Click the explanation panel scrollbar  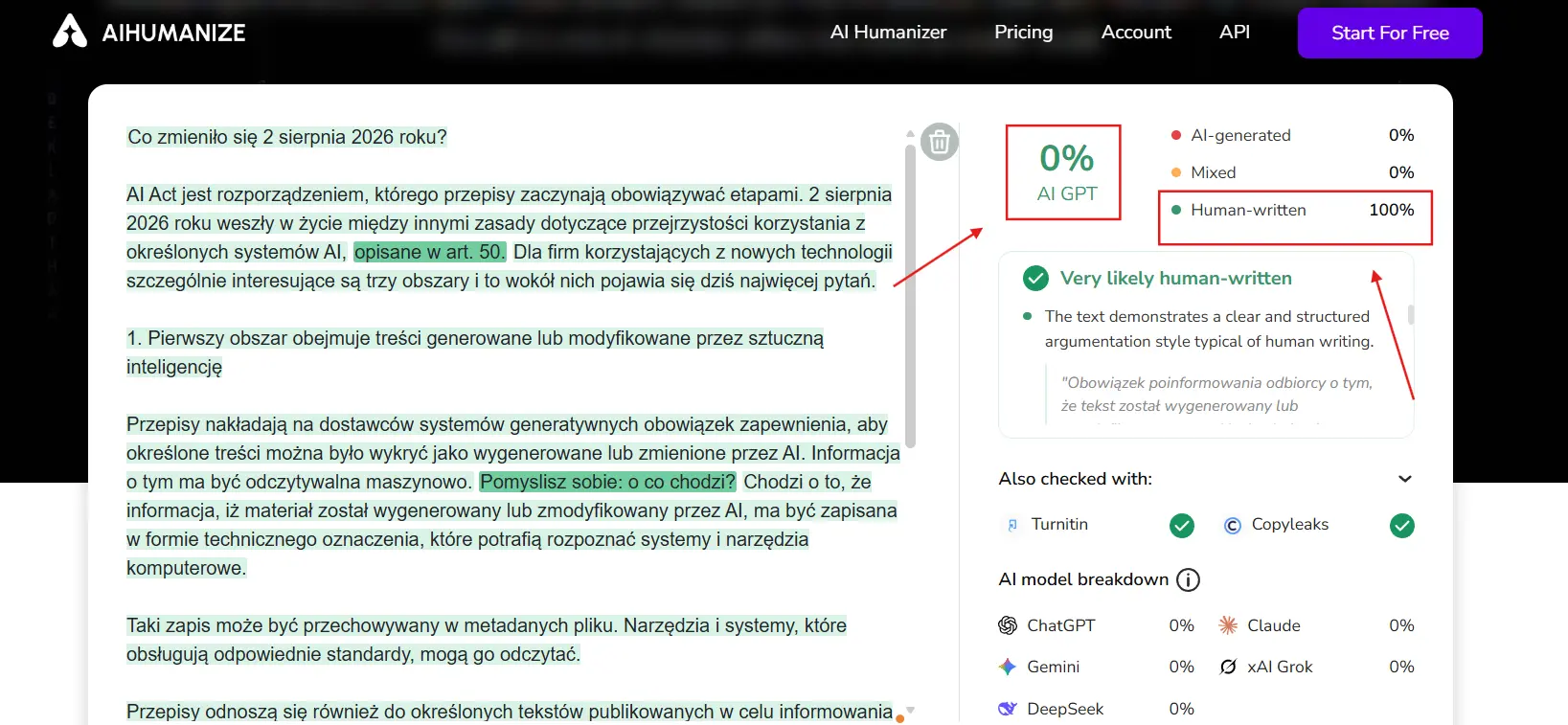1411,315
